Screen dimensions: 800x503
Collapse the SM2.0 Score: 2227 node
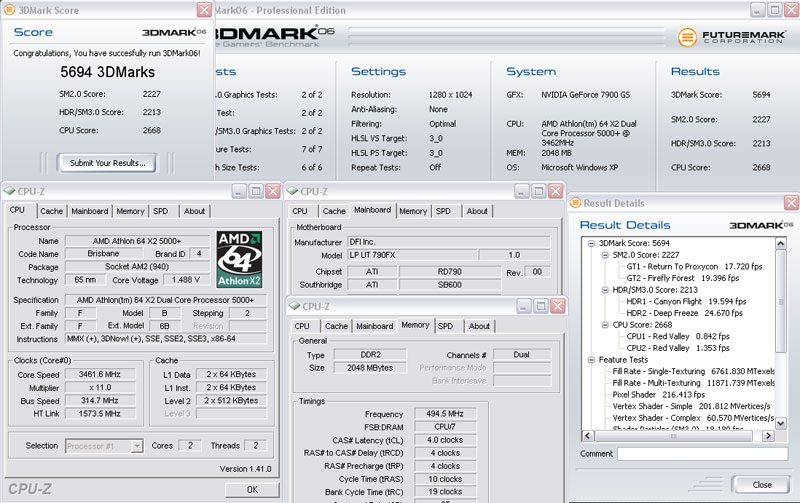(605, 255)
